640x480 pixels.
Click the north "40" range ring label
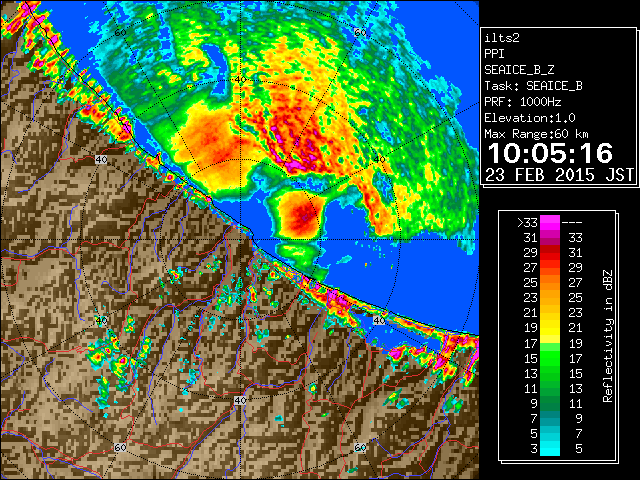[240, 80]
